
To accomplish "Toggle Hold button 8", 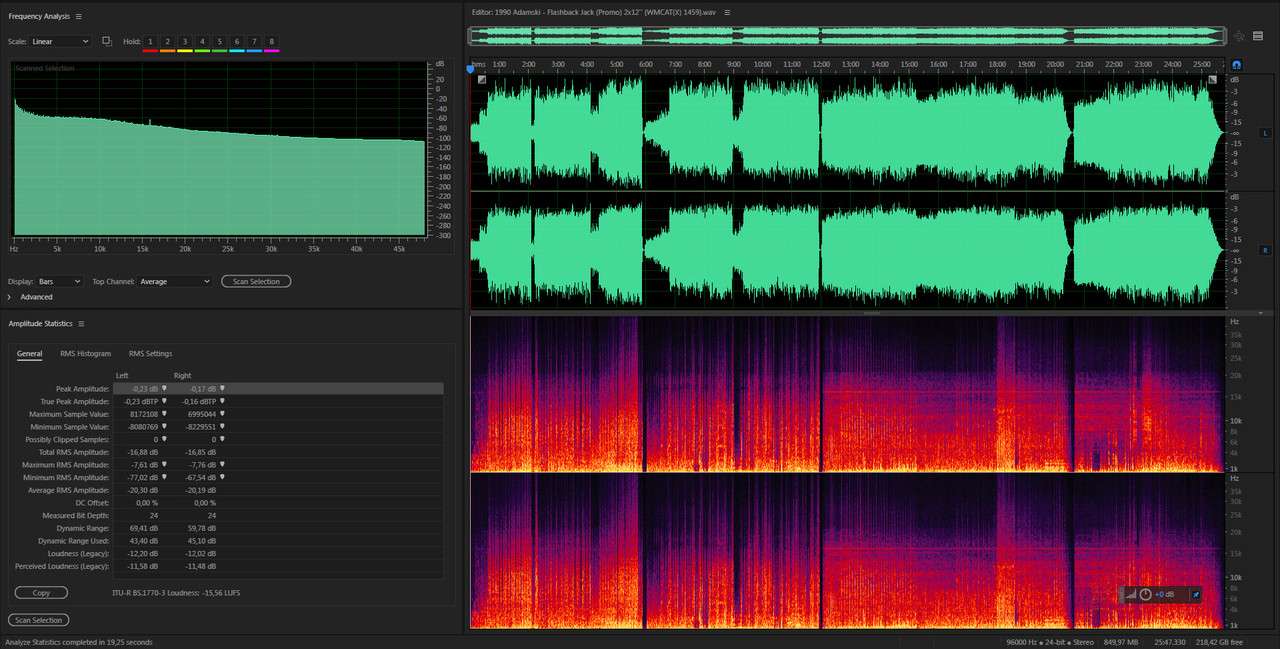I will [271, 41].
